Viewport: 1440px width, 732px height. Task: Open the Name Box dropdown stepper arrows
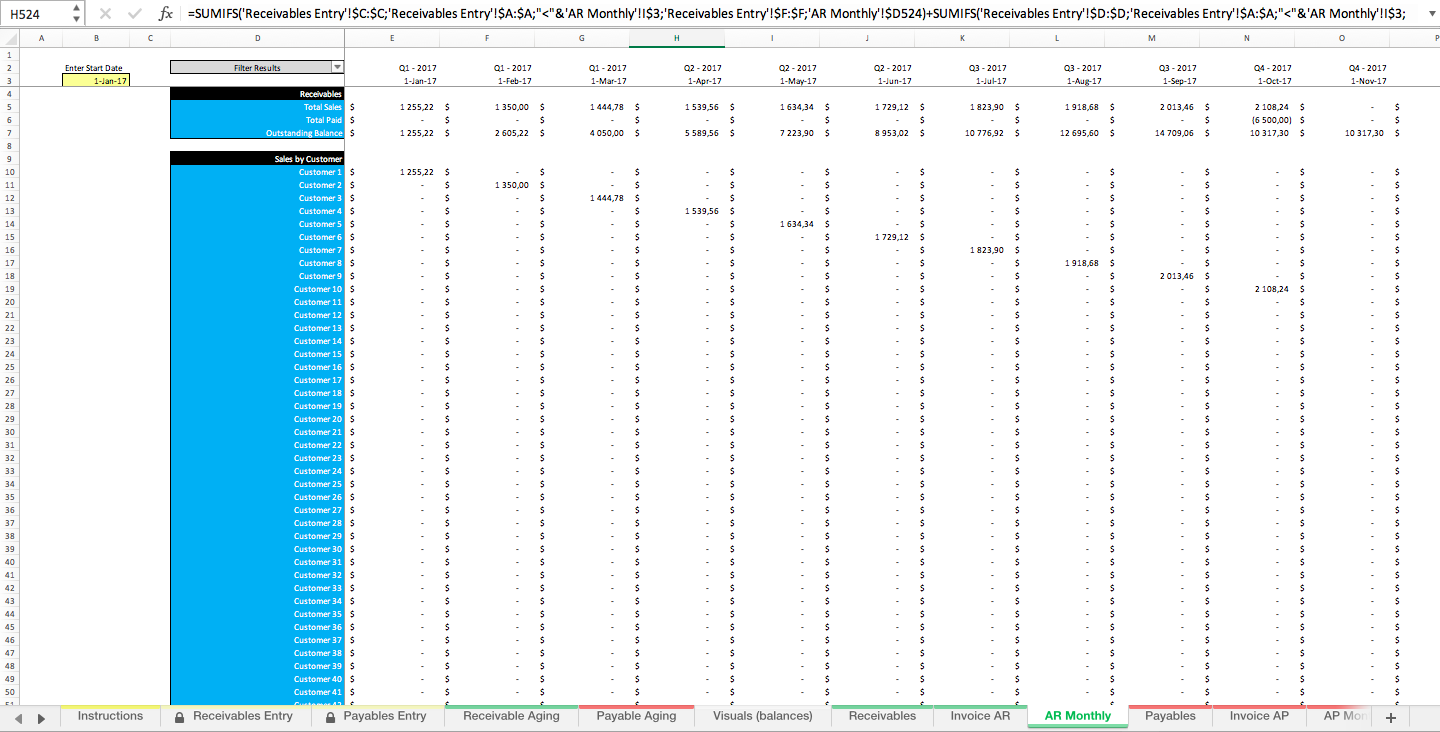coord(77,14)
